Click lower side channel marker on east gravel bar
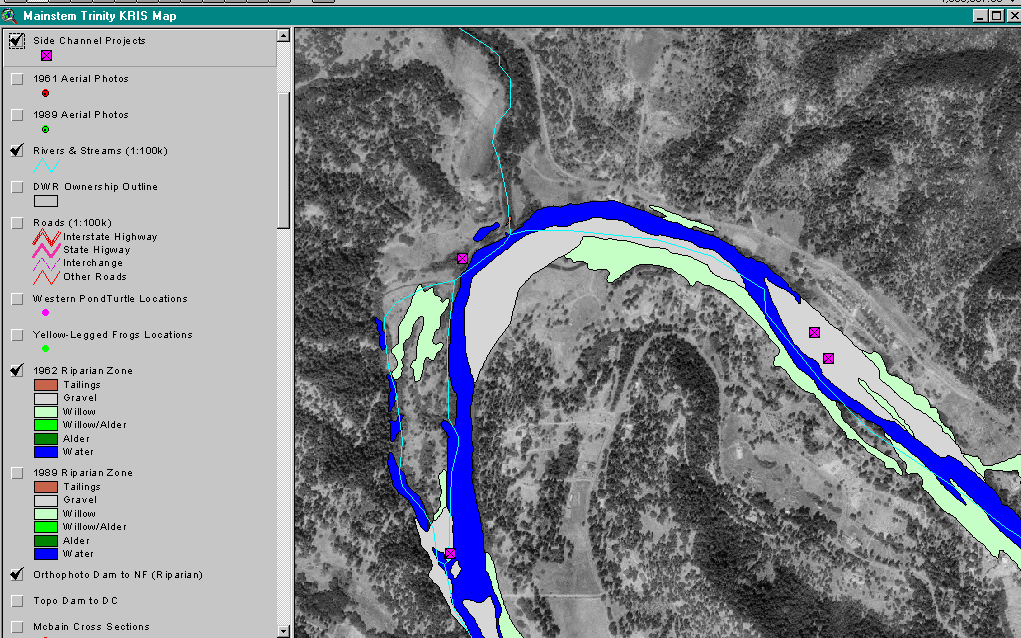 [x=828, y=359]
